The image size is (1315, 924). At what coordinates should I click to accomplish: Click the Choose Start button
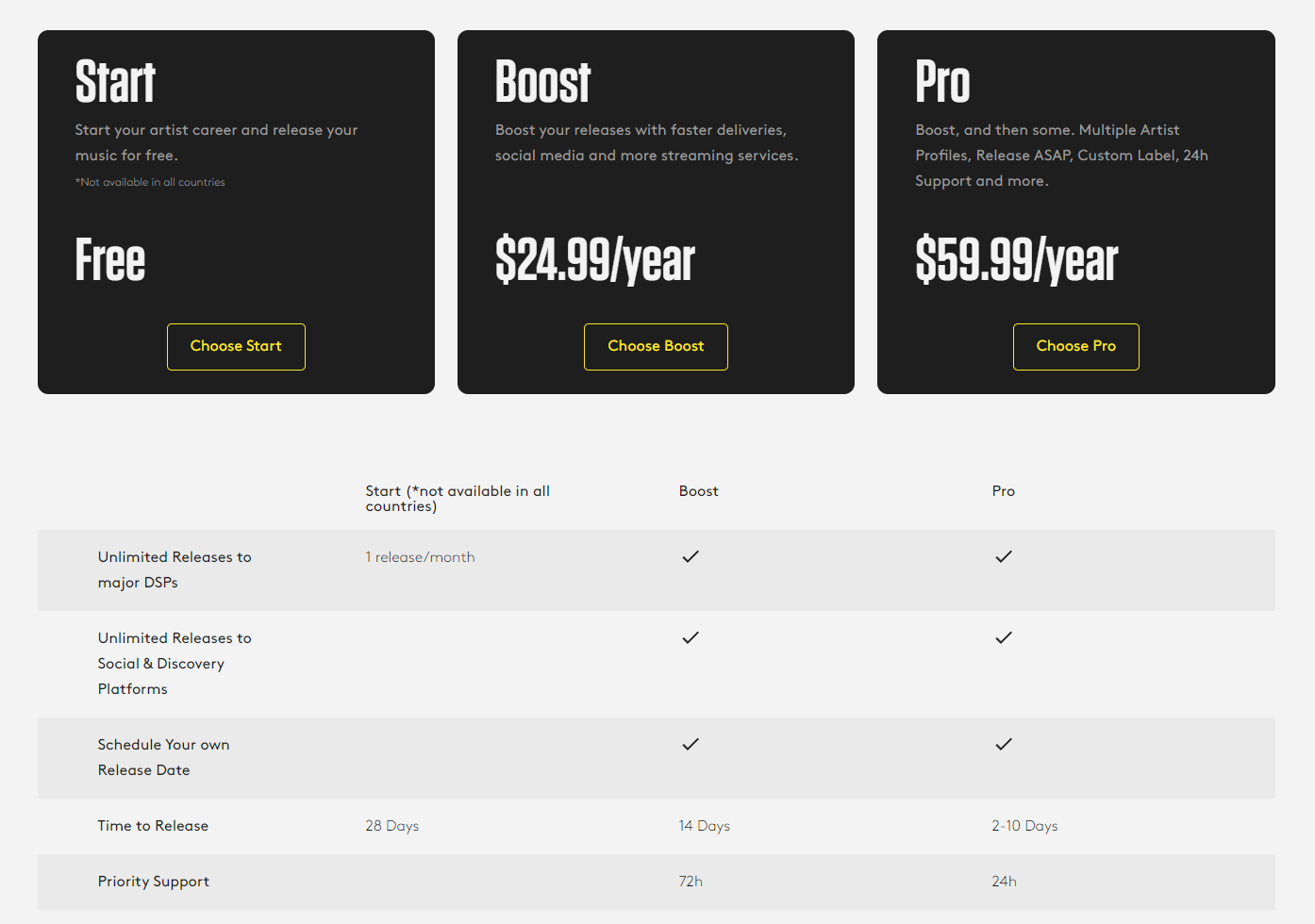point(236,347)
